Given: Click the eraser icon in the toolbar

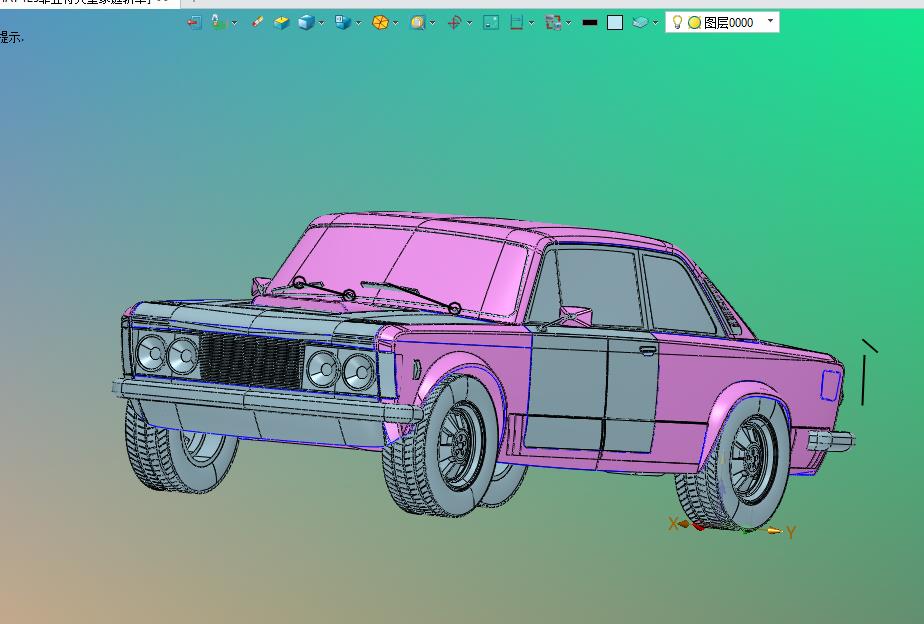Looking at the screenshot, I should click(x=257, y=22).
